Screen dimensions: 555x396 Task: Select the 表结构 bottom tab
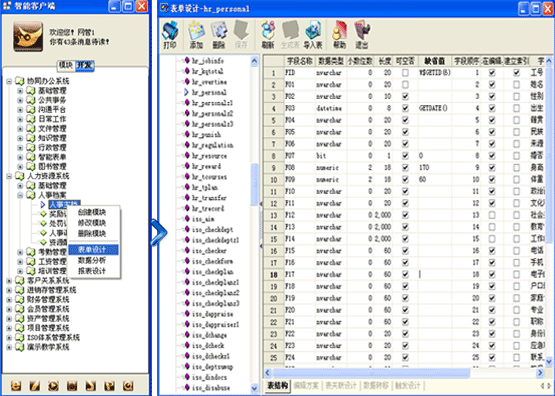278,385
